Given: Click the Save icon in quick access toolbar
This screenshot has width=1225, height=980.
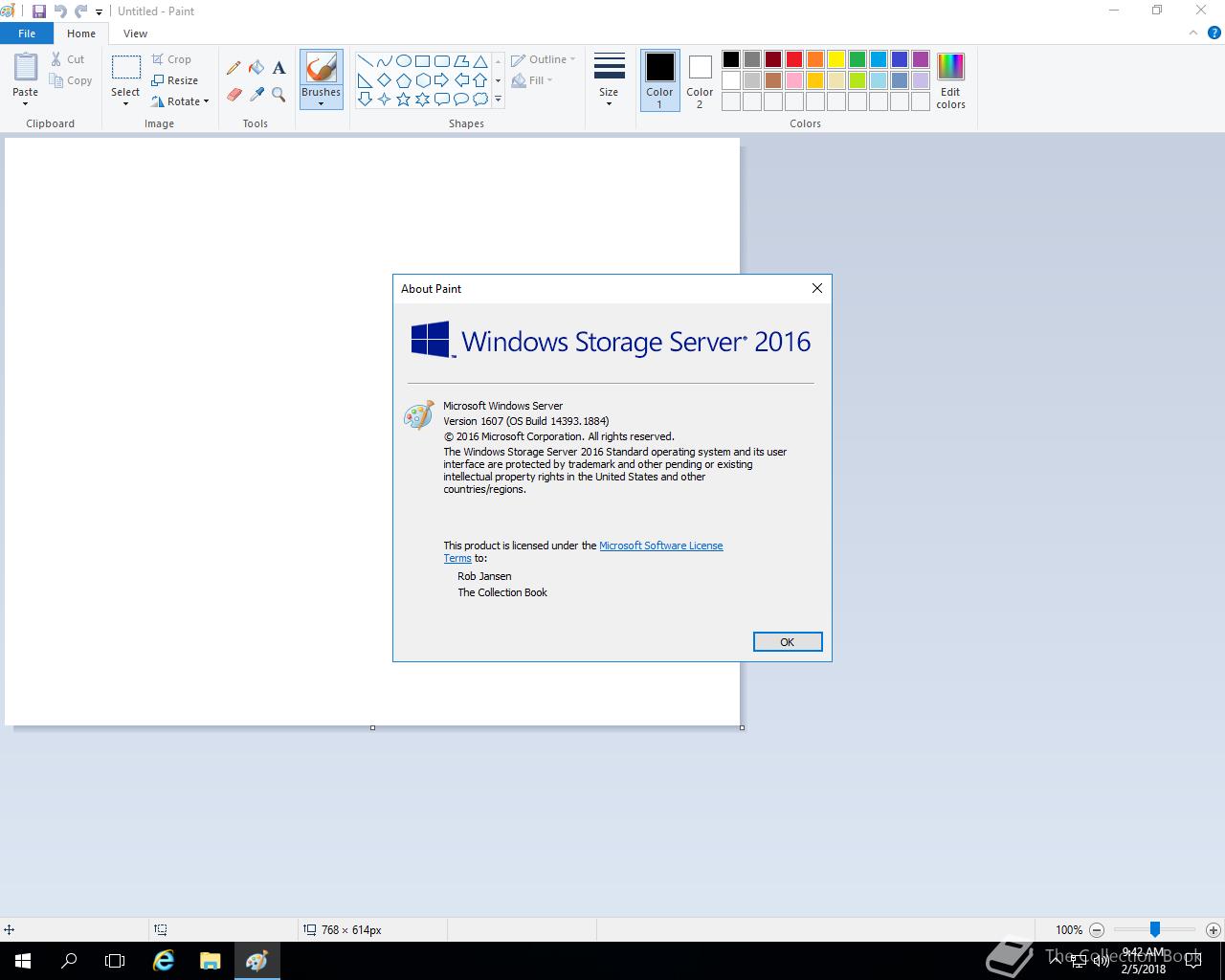Looking at the screenshot, I should (x=38, y=11).
